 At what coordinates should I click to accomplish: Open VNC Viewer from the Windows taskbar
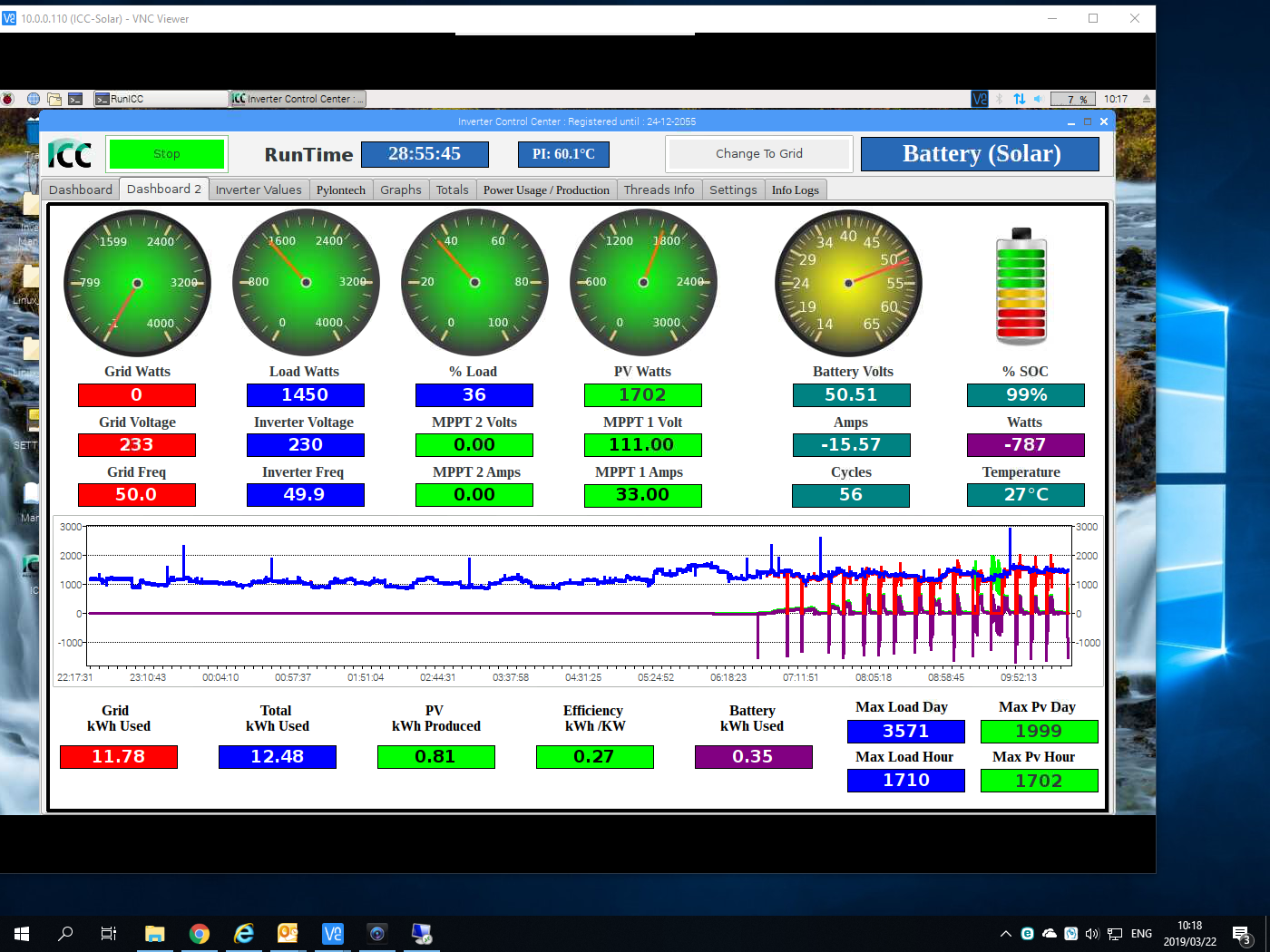(333, 933)
